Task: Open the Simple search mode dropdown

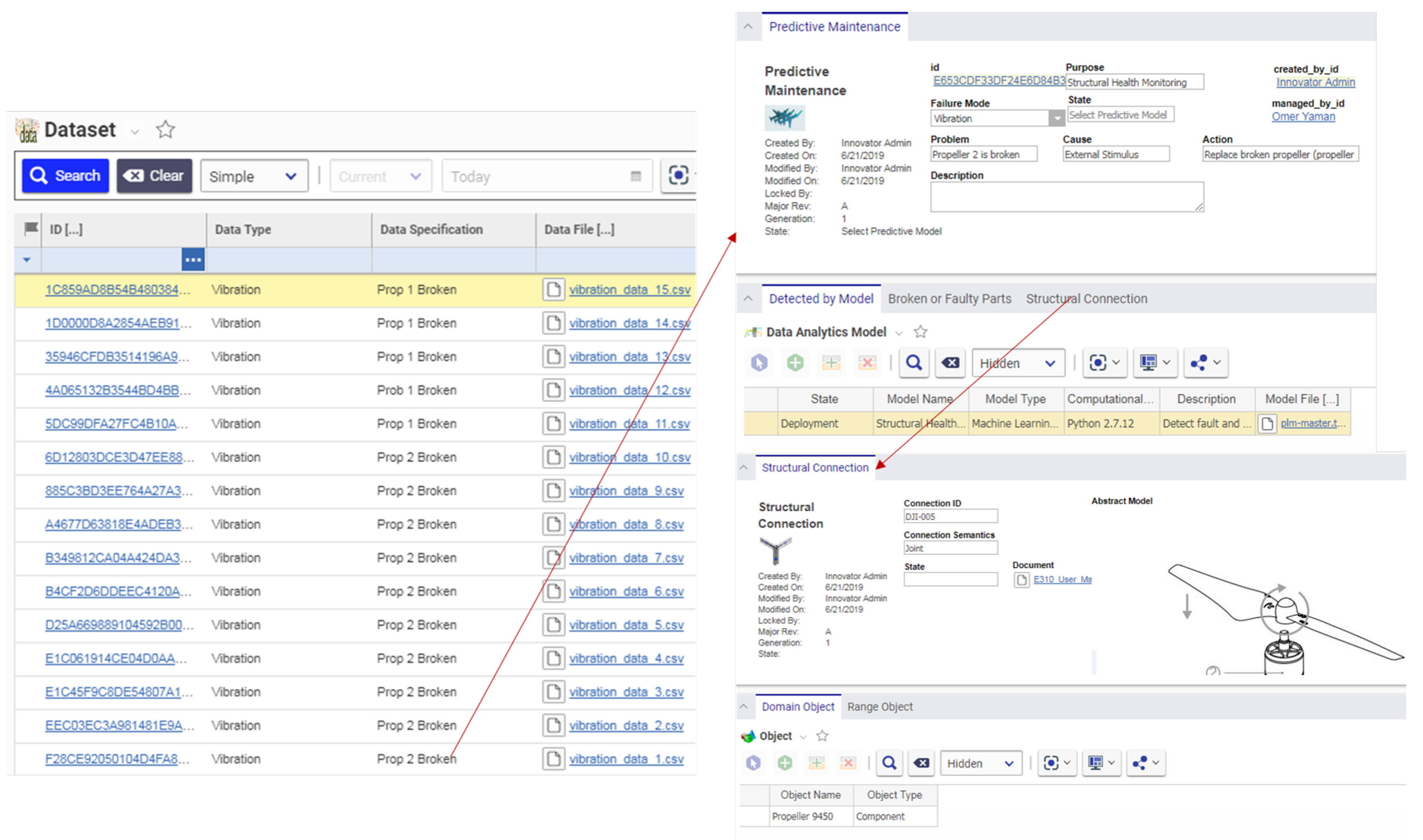Action: (254, 176)
